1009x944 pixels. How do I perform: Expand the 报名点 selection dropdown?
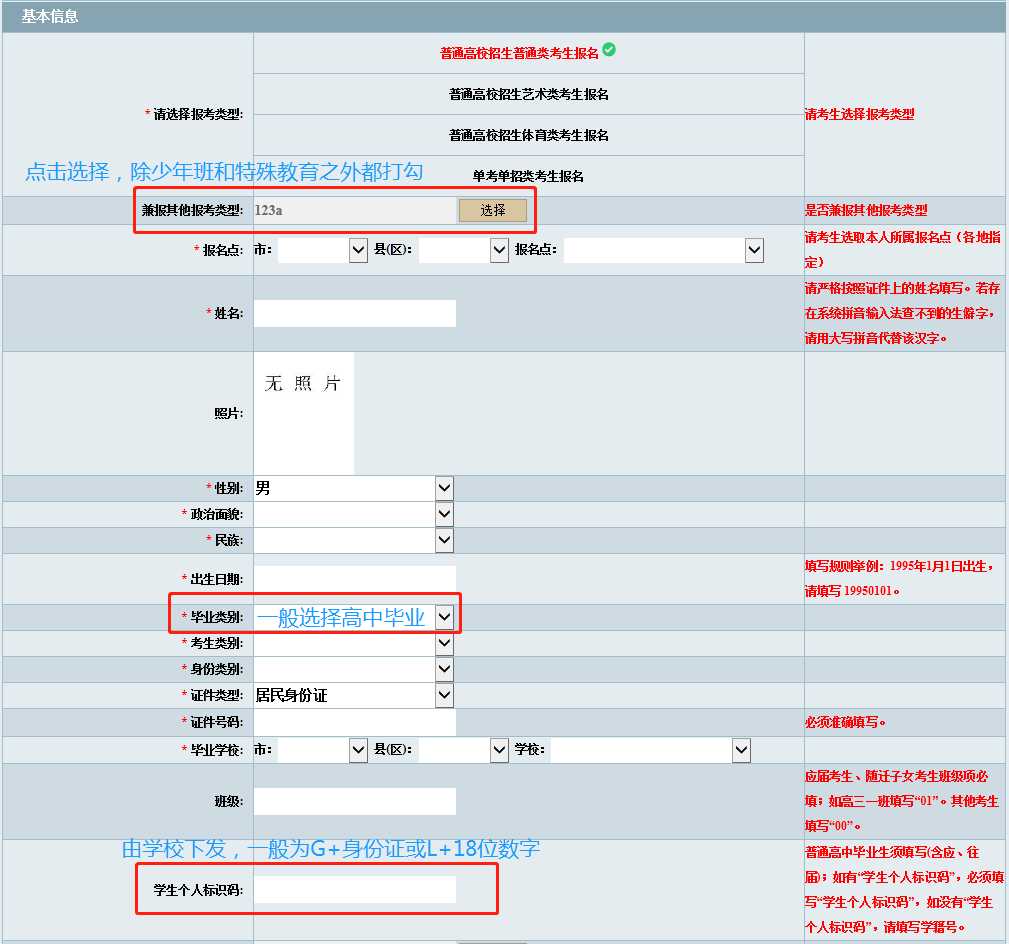pyautogui.click(x=753, y=249)
